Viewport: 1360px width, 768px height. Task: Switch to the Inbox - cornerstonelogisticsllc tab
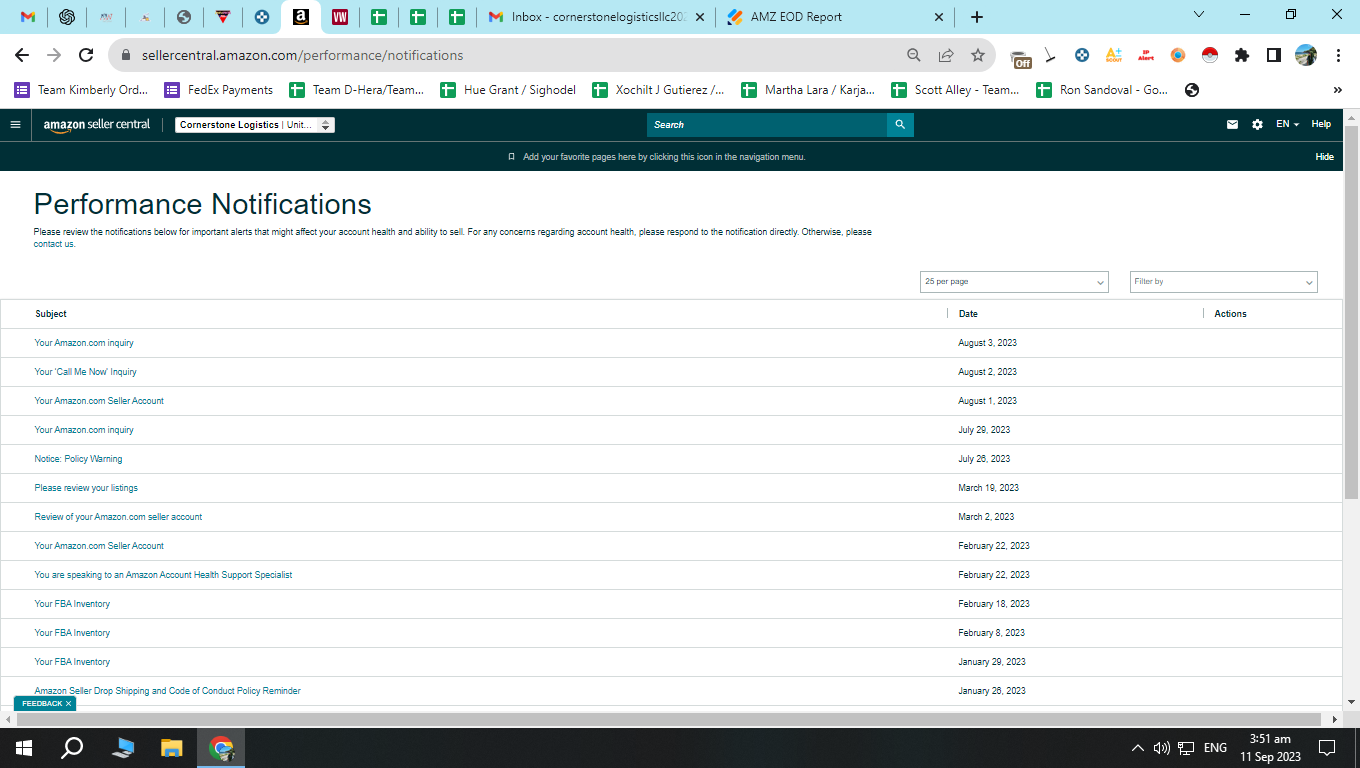point(597,17)
